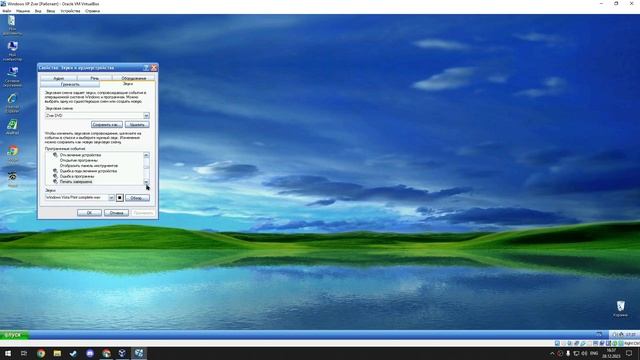
Task: Click the Сохранить как button
Action: [107, 124]
